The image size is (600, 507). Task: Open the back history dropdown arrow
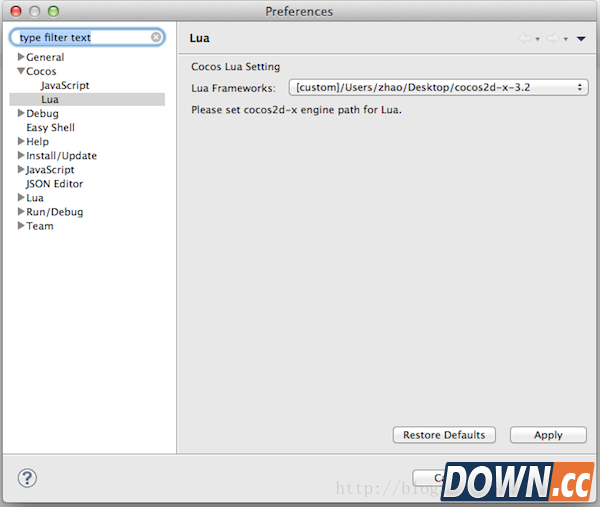pyautogui.click(x=538, y=40)
